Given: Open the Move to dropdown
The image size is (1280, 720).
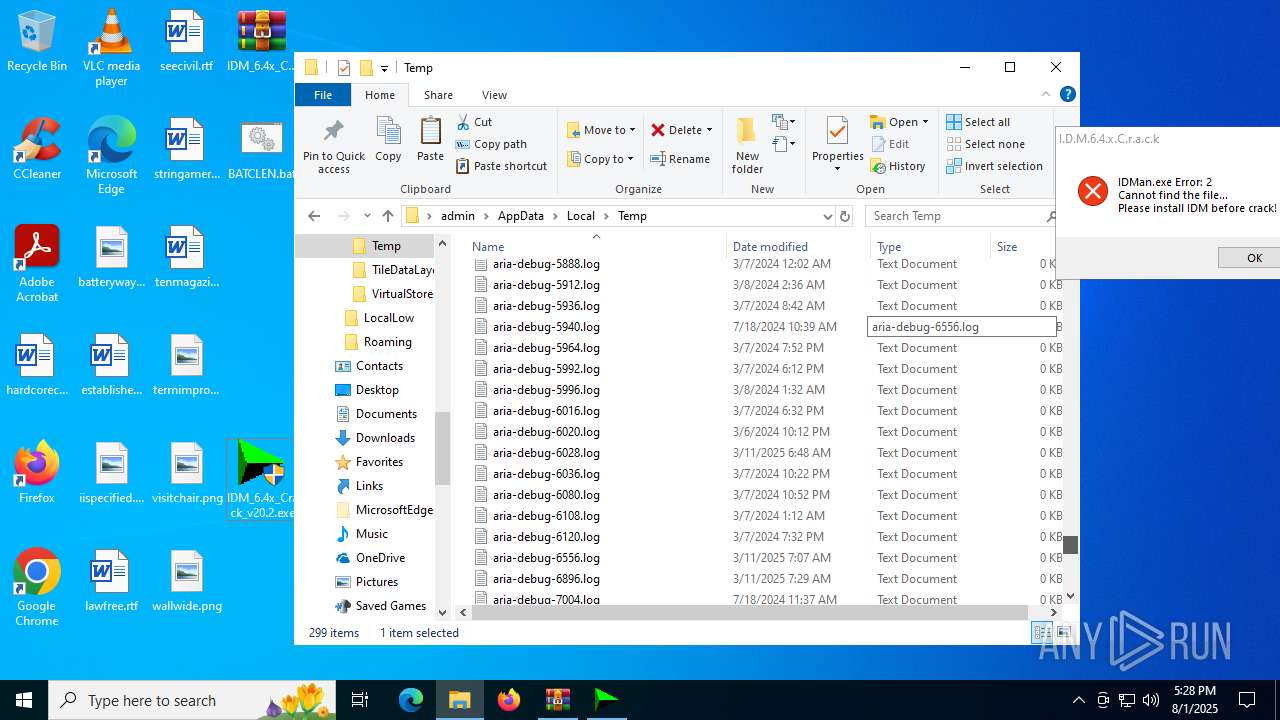Looking at the screenshot, I should (602, 130).
